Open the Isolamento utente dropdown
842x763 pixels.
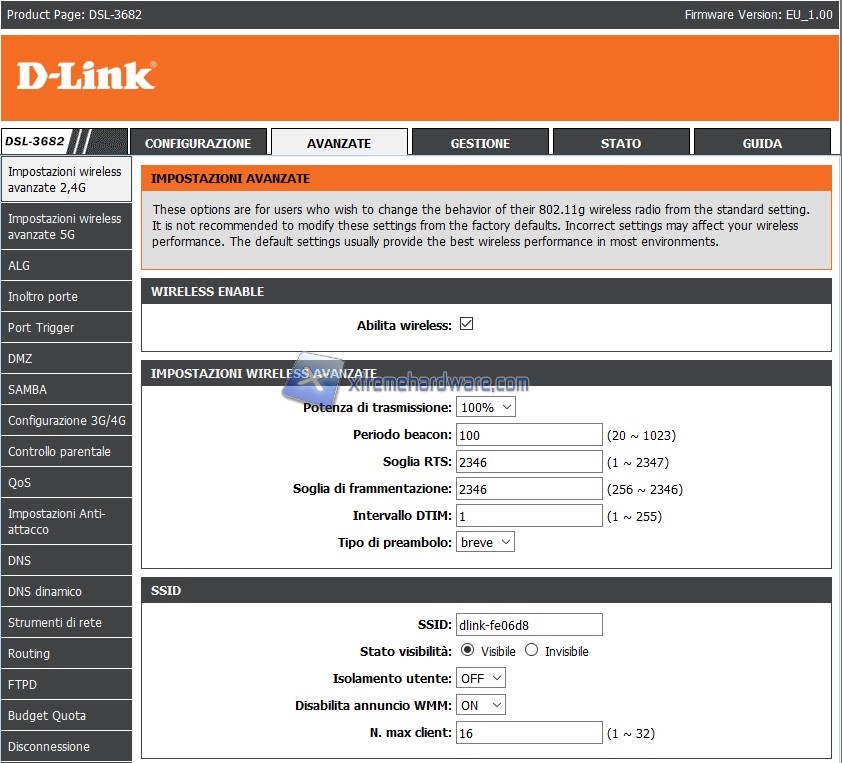481,678
